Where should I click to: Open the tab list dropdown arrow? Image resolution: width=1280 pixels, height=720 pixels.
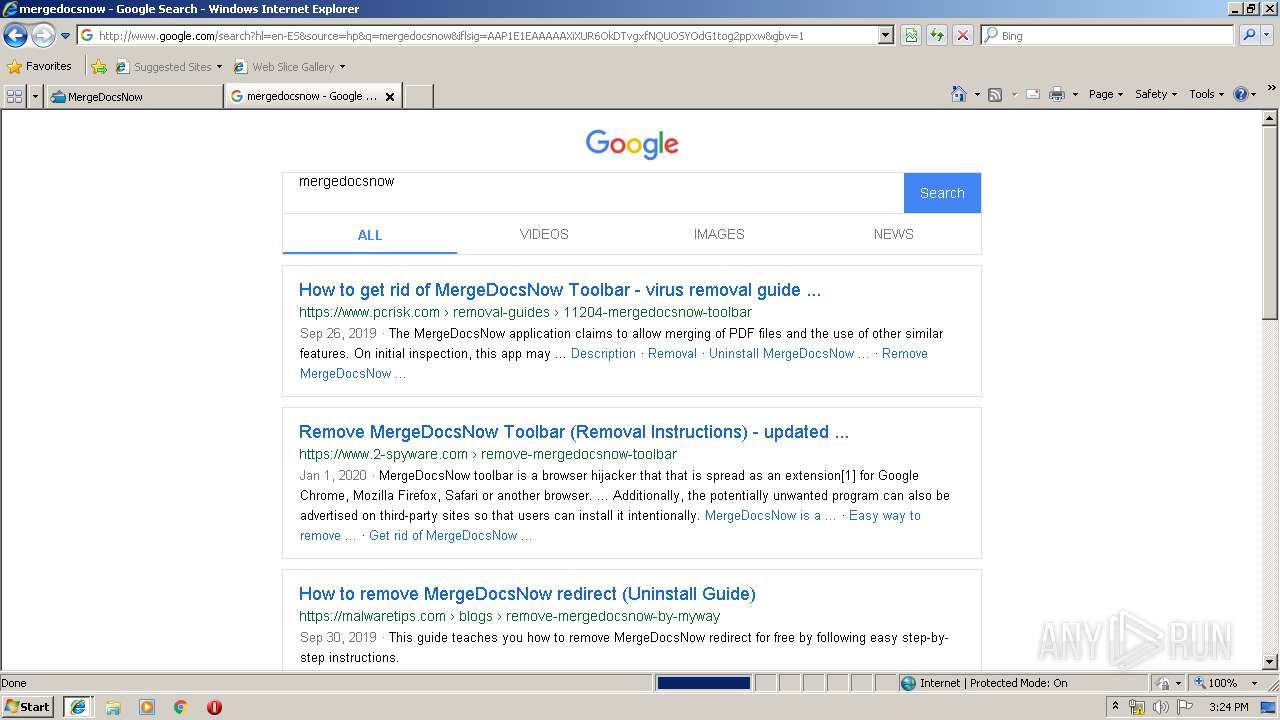36,96
